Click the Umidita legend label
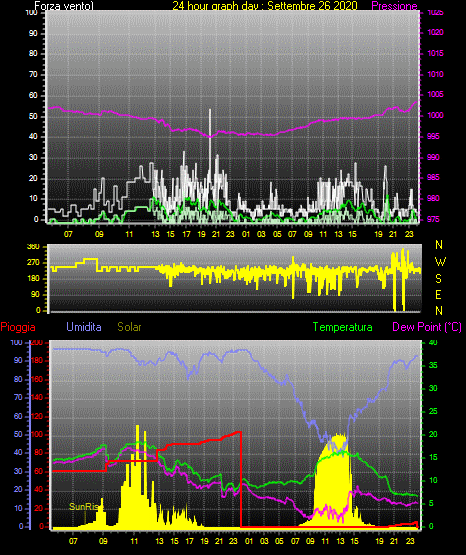Screen dimensions: 466x555 pyautogui.click(x=84, y=327)
